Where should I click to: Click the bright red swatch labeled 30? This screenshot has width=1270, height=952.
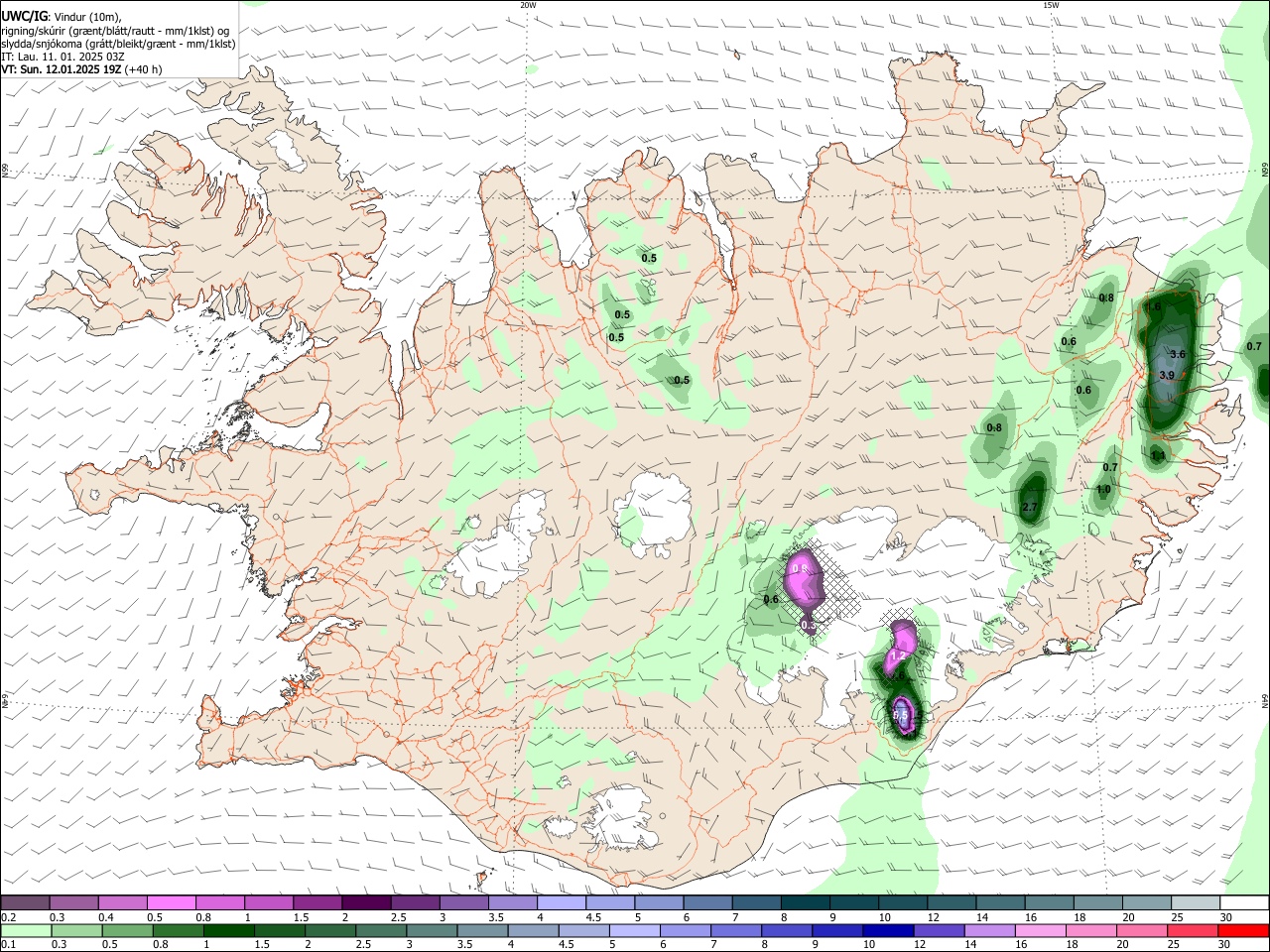pyautogui.click(x=1244, y=931)
